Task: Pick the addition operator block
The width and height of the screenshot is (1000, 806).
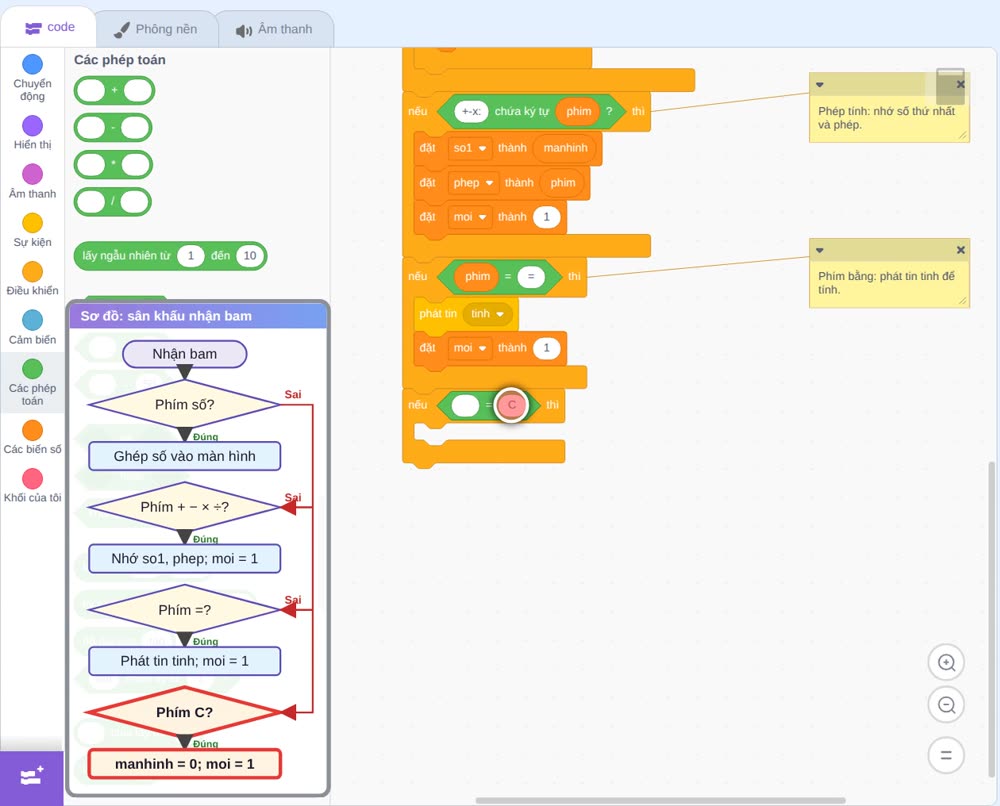Action: 114,91
